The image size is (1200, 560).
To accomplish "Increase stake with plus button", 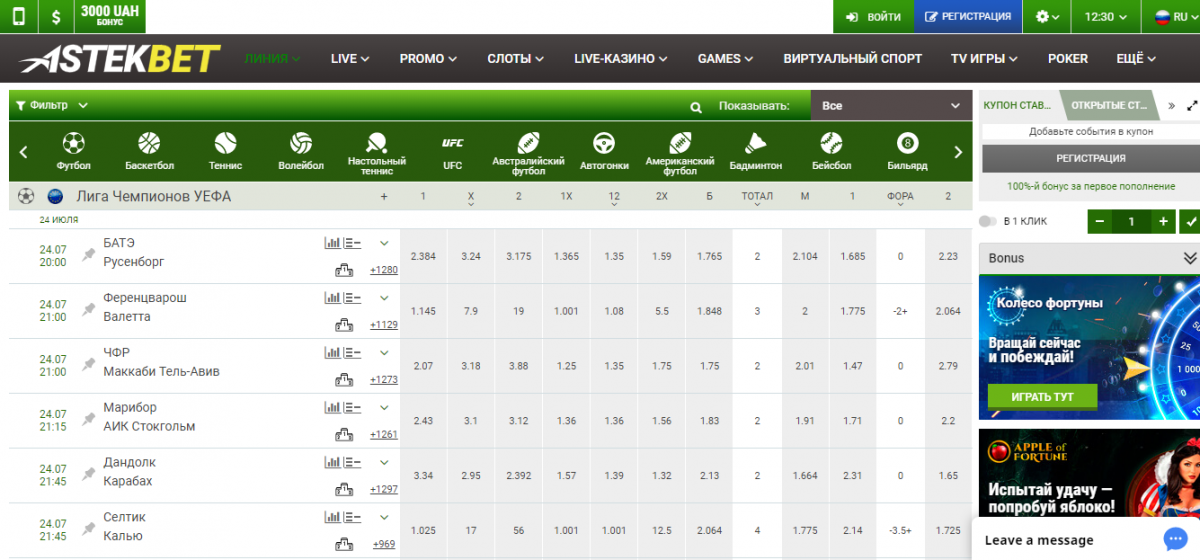I will pyautogui.click(x=1163, y=222).
